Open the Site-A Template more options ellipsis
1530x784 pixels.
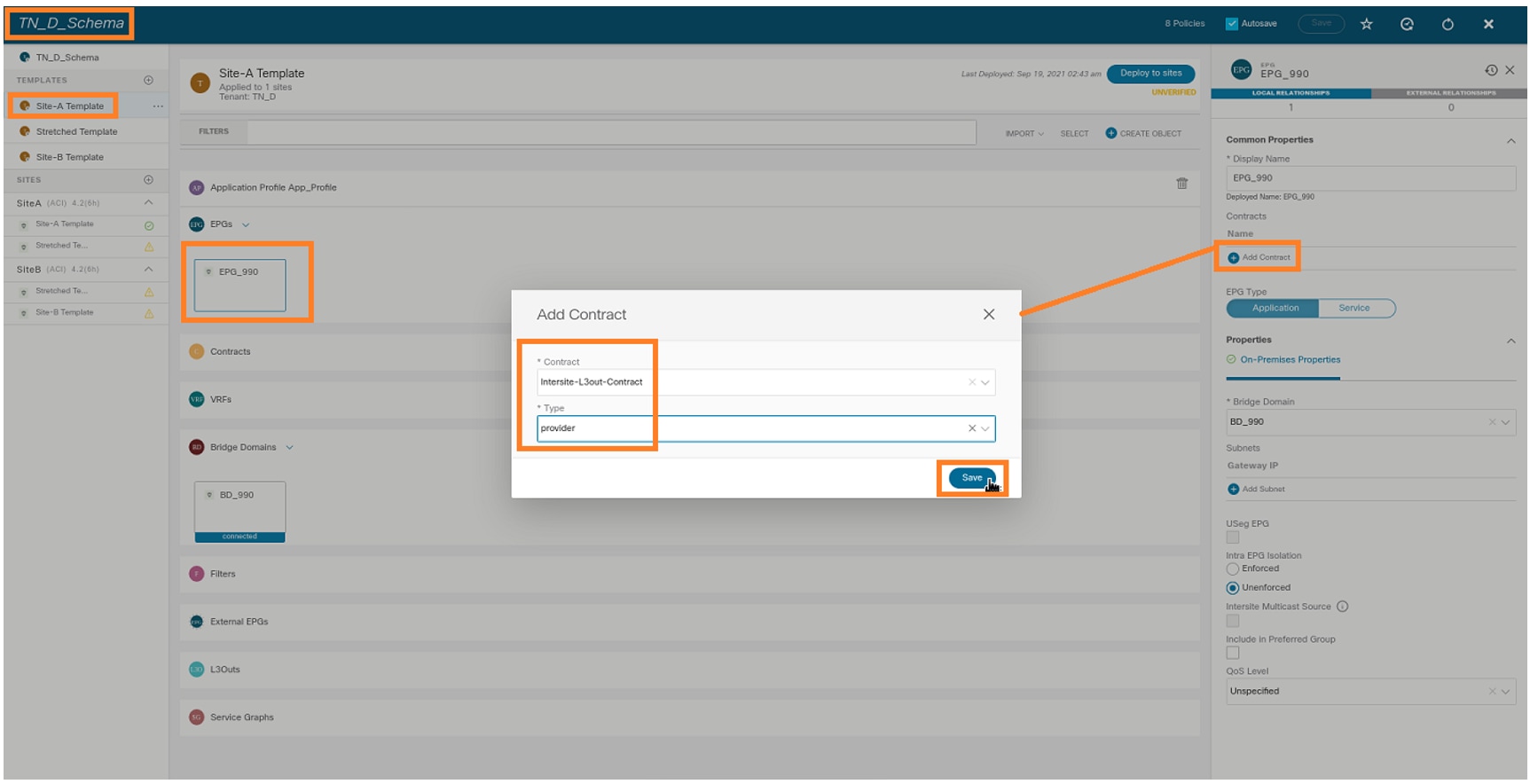pos(158,106)
